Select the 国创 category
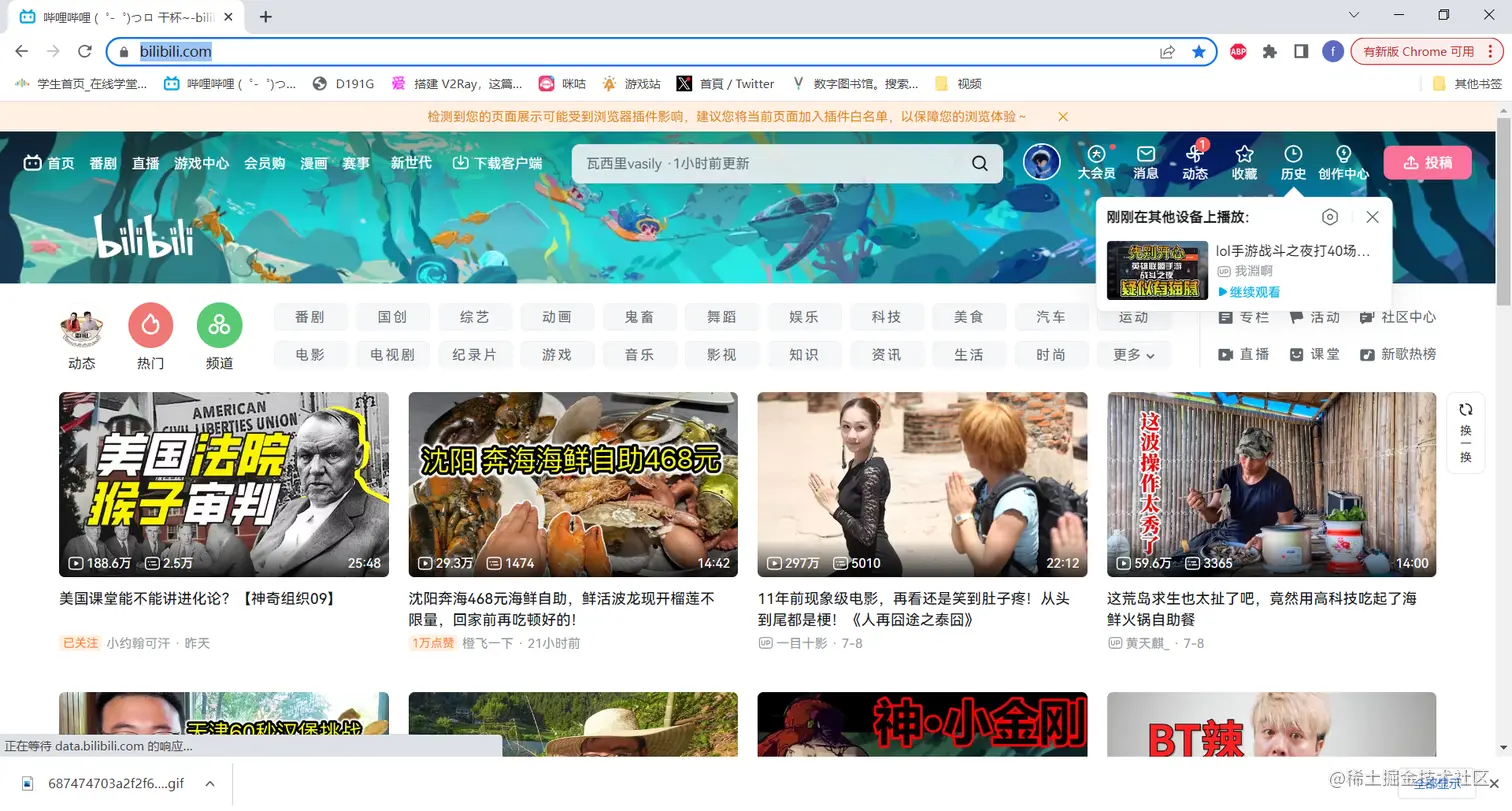 tap(393, 317)
